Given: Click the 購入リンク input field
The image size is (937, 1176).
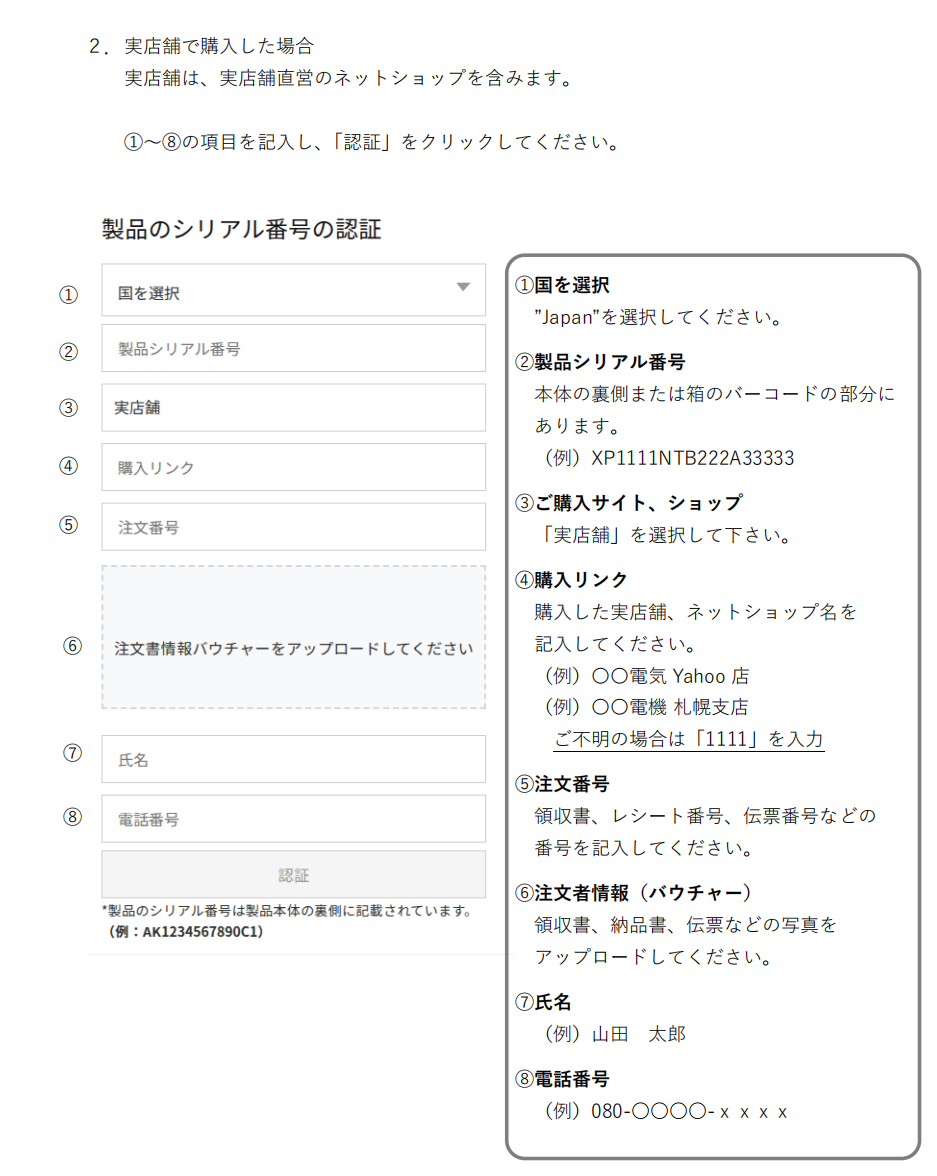Looking at the screenshot, I should (292, 466).
